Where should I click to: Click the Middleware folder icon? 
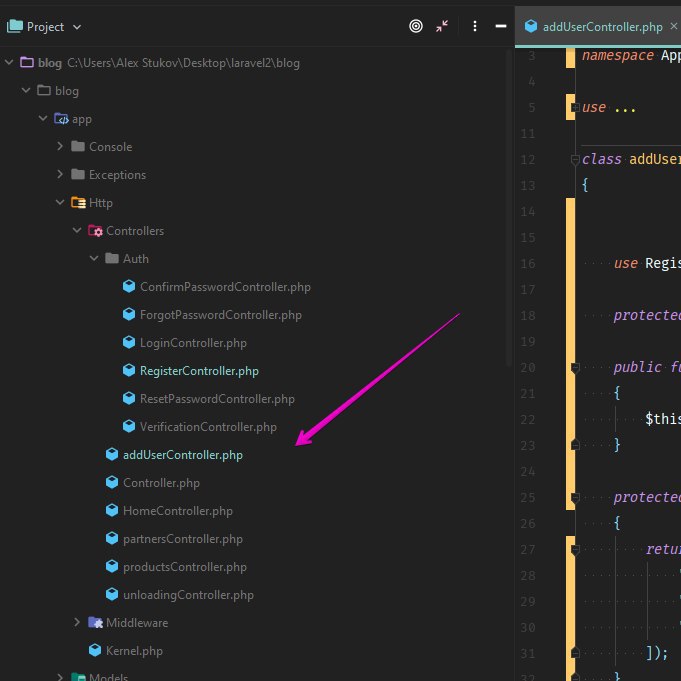pos(95,622)
